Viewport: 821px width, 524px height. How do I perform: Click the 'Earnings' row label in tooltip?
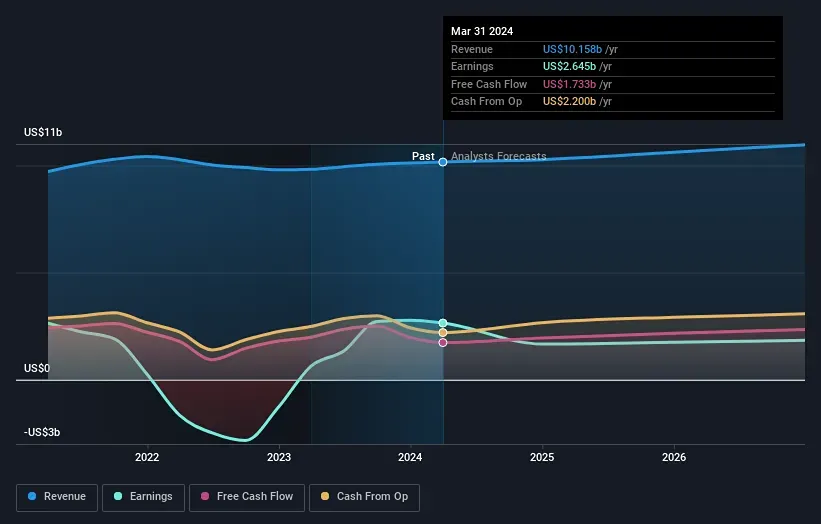472,66
